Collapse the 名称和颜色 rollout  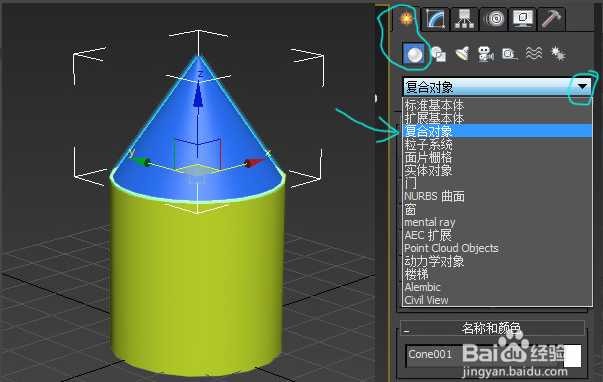(492, 328)
